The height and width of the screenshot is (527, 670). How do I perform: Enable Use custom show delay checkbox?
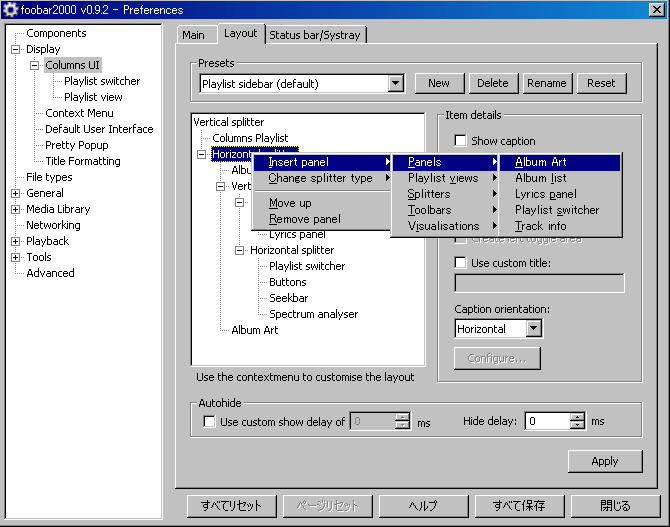(209, 422)
